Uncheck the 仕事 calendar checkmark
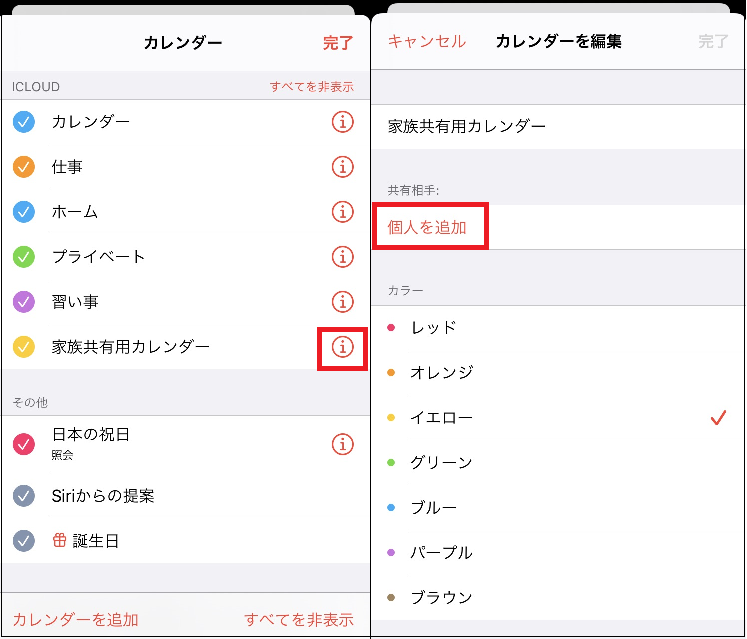The height and width of the screenshot is (639, 747). pyautogui.click(x=24, y=167)
